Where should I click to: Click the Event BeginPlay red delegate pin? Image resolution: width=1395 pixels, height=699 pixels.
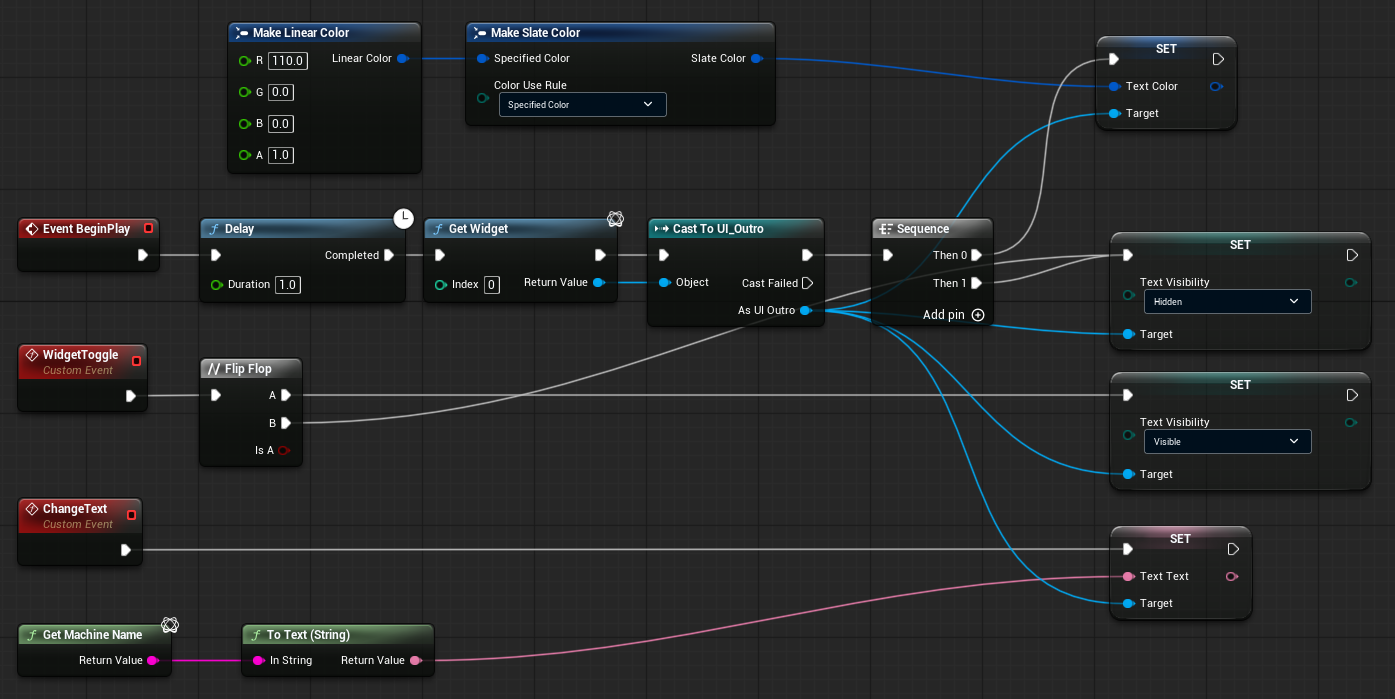[149, 228]
